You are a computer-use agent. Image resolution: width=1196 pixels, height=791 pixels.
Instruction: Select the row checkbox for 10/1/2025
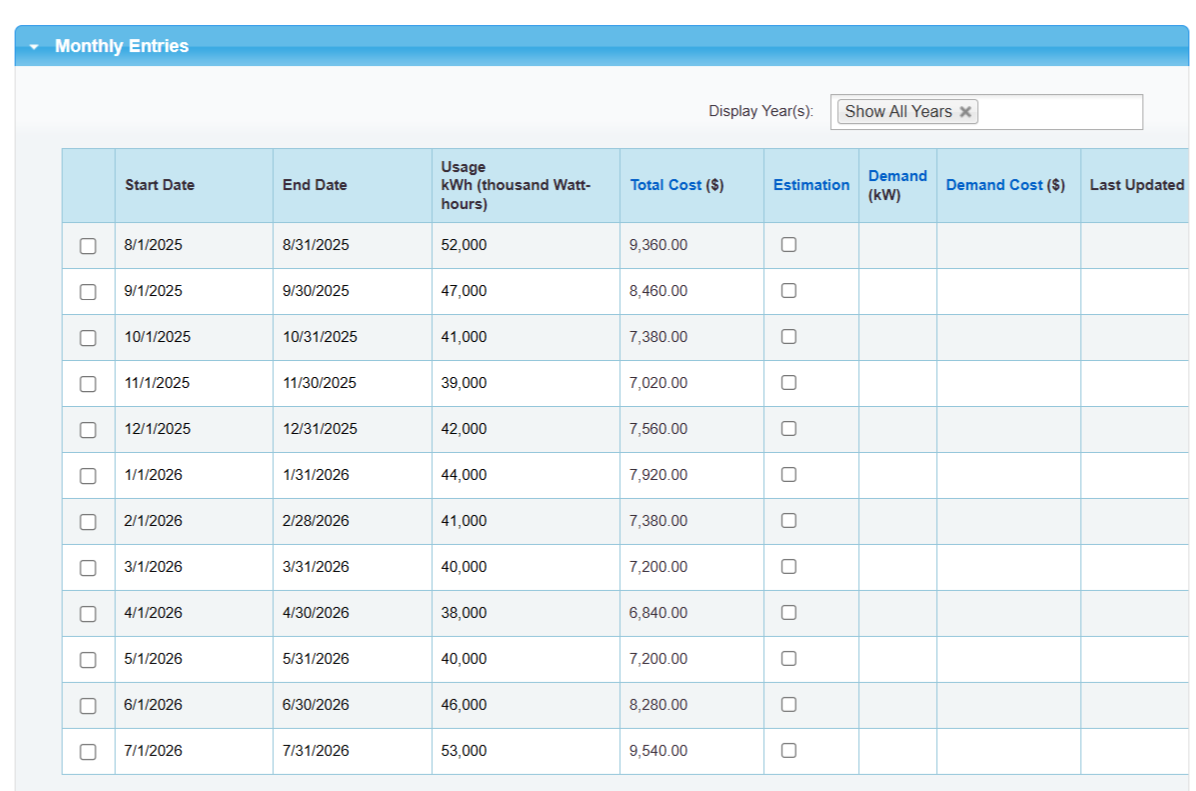point(88,337)
